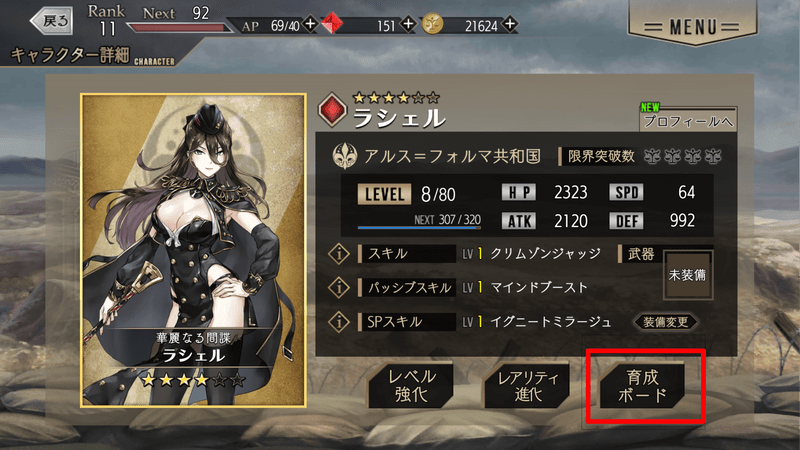The height and width of the screenshot is (450, 800).
Task: Open info icon beside パッシブスキル
Action: [x=339, y=287]
